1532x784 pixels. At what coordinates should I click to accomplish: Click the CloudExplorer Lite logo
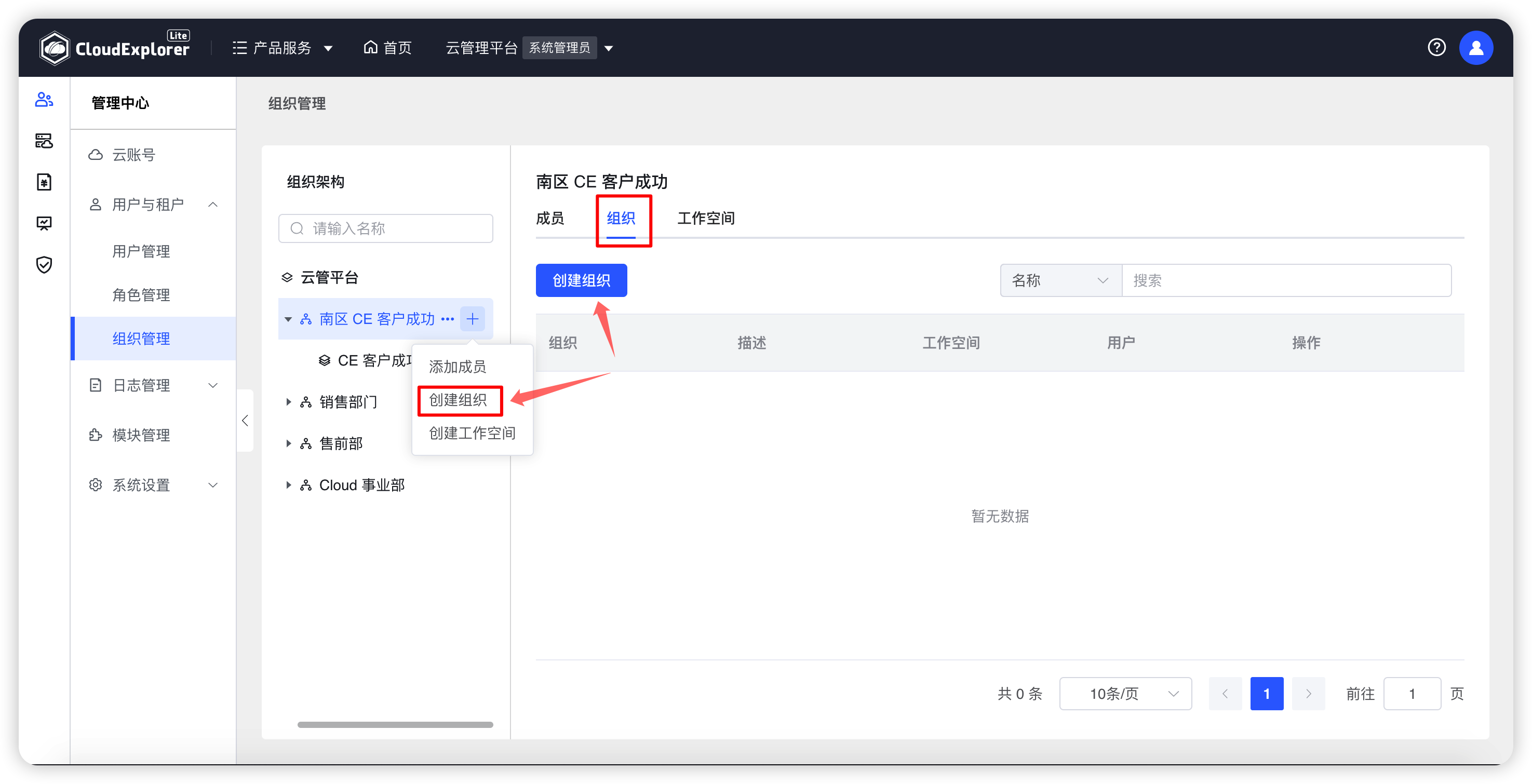point(115,48)
